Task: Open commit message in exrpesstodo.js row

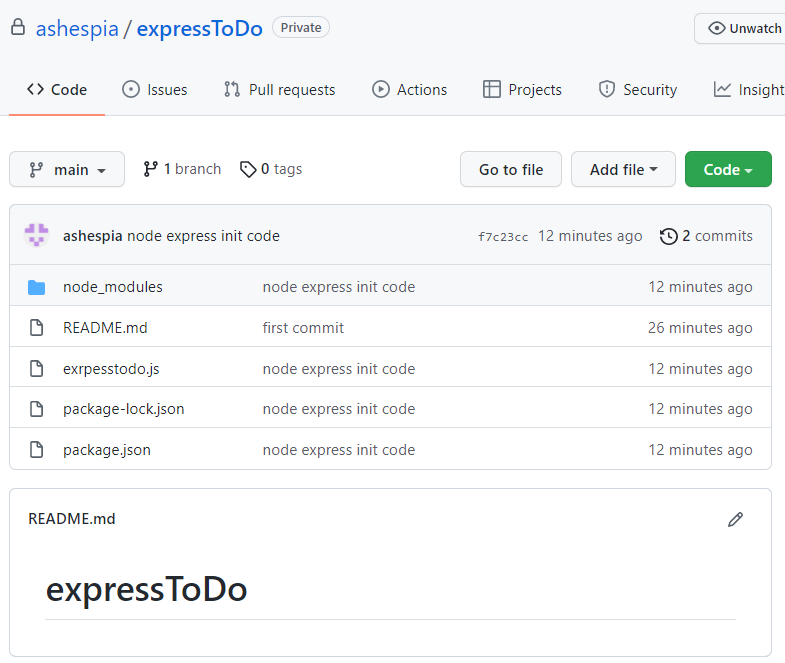Action: point(339,369)
